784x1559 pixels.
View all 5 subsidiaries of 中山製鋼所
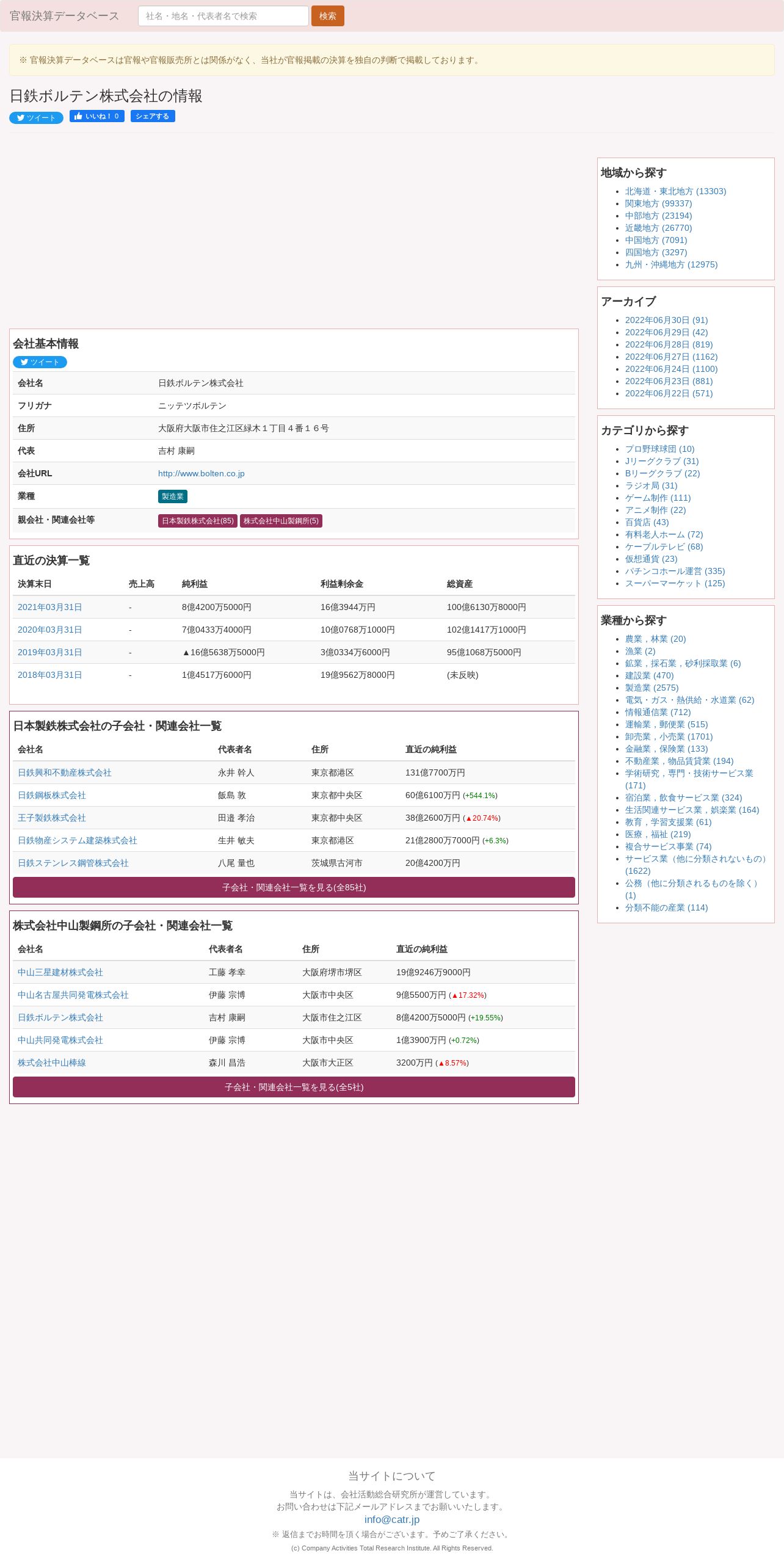pyautogui.click(x=294, y=1087)
